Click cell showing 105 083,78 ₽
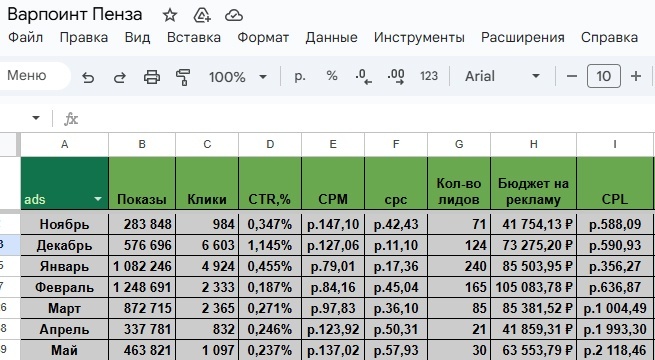This screenshot has width=655, height=360. pos(533,287)
